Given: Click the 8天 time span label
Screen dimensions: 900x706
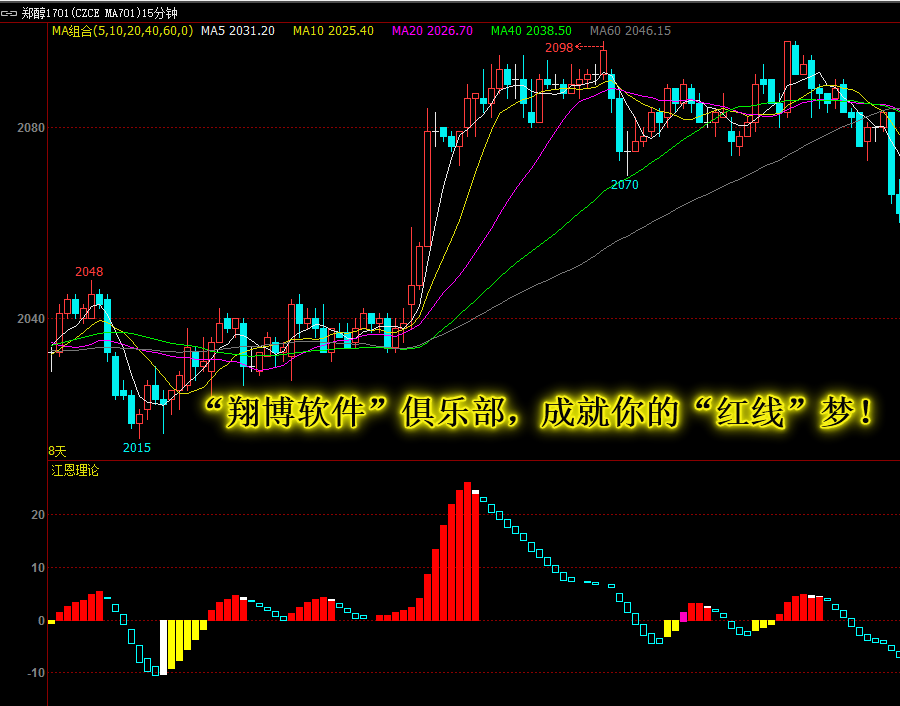Looking at the screenshot, I should coord(57,451).
